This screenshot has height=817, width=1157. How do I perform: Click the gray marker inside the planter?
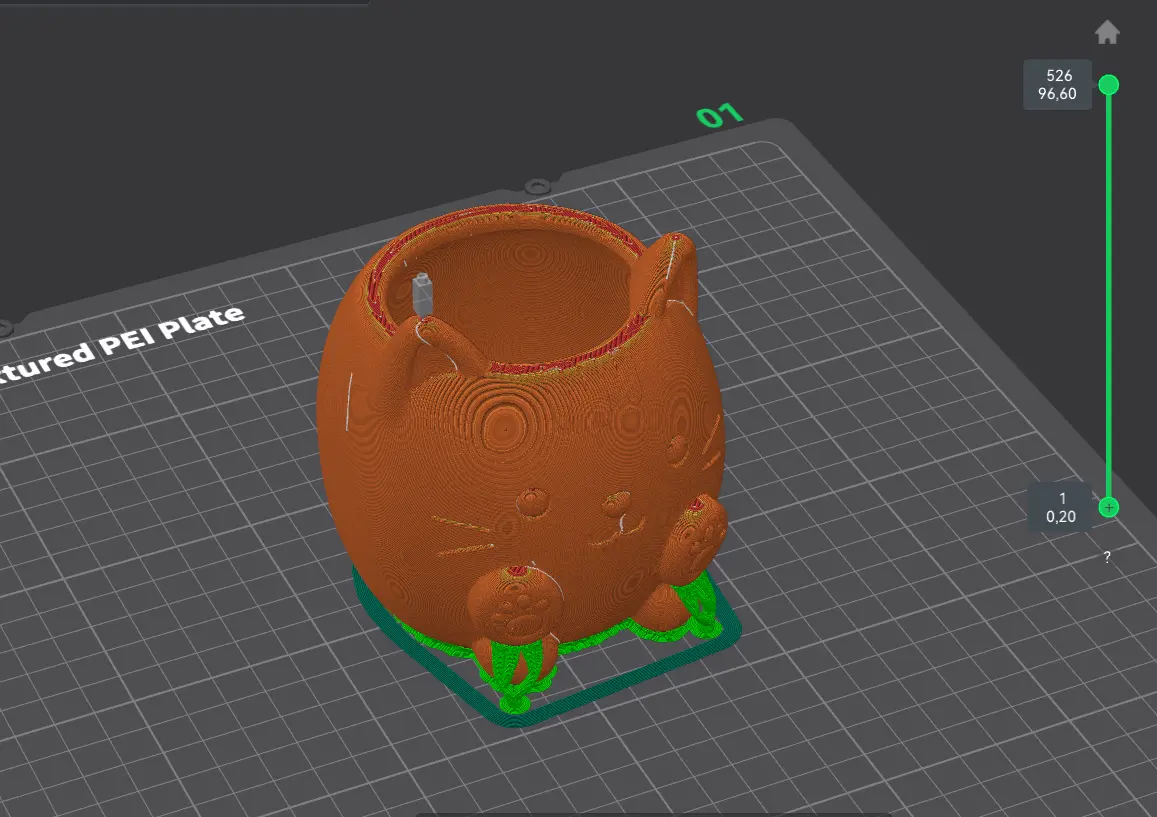coord(422,295)
